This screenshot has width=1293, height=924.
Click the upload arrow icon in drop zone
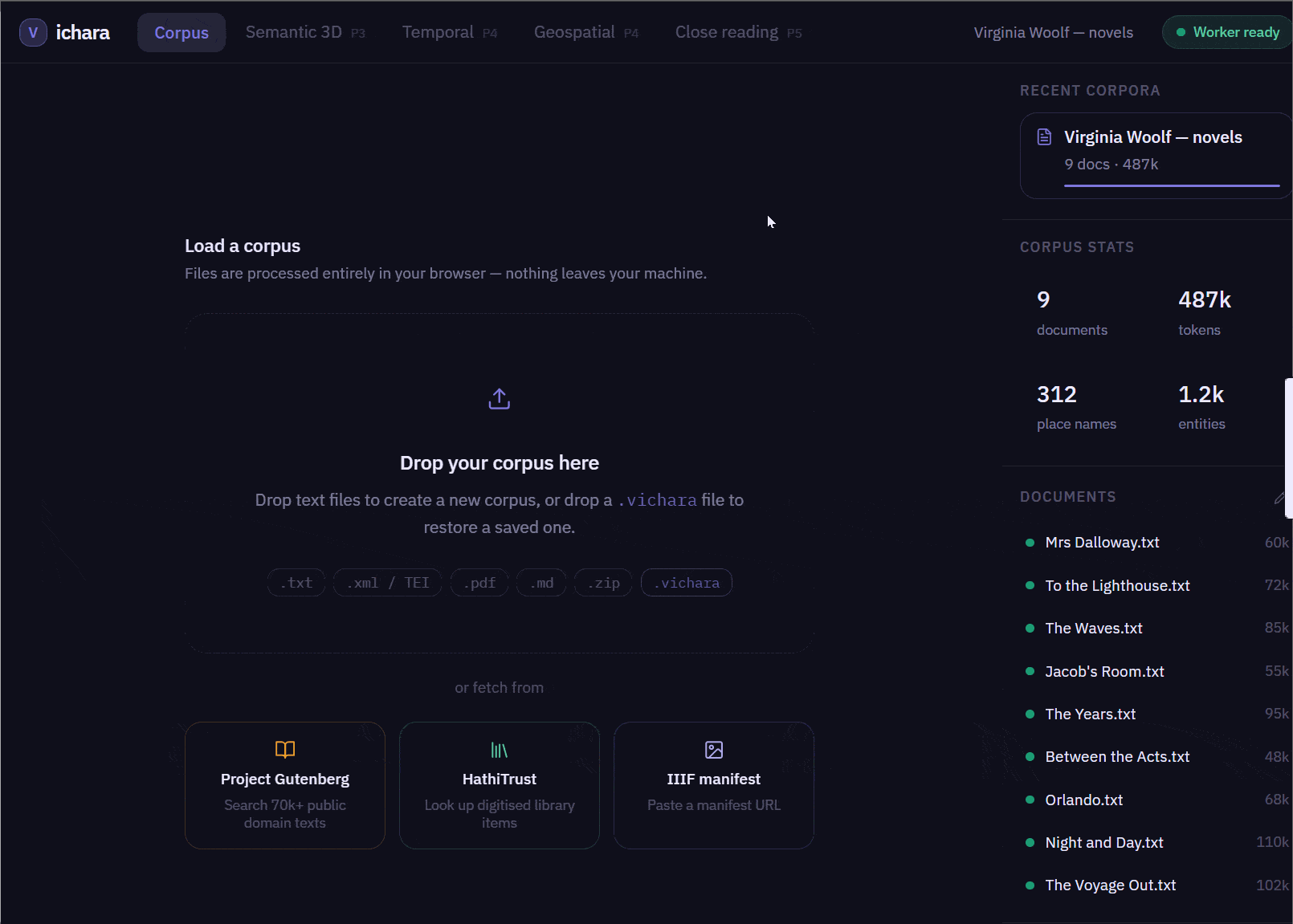tap(500, 399)
